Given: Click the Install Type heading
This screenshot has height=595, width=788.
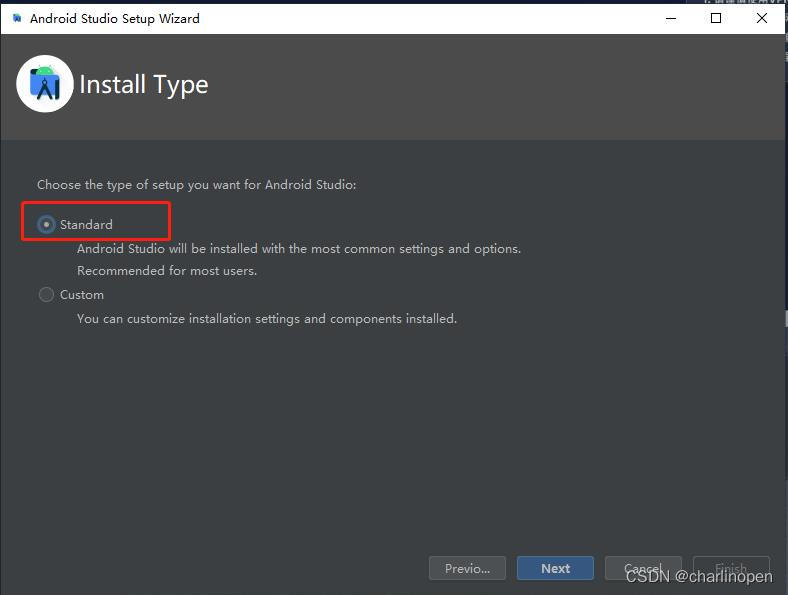Looking at the screenshot, I should (x=144, y=85).
